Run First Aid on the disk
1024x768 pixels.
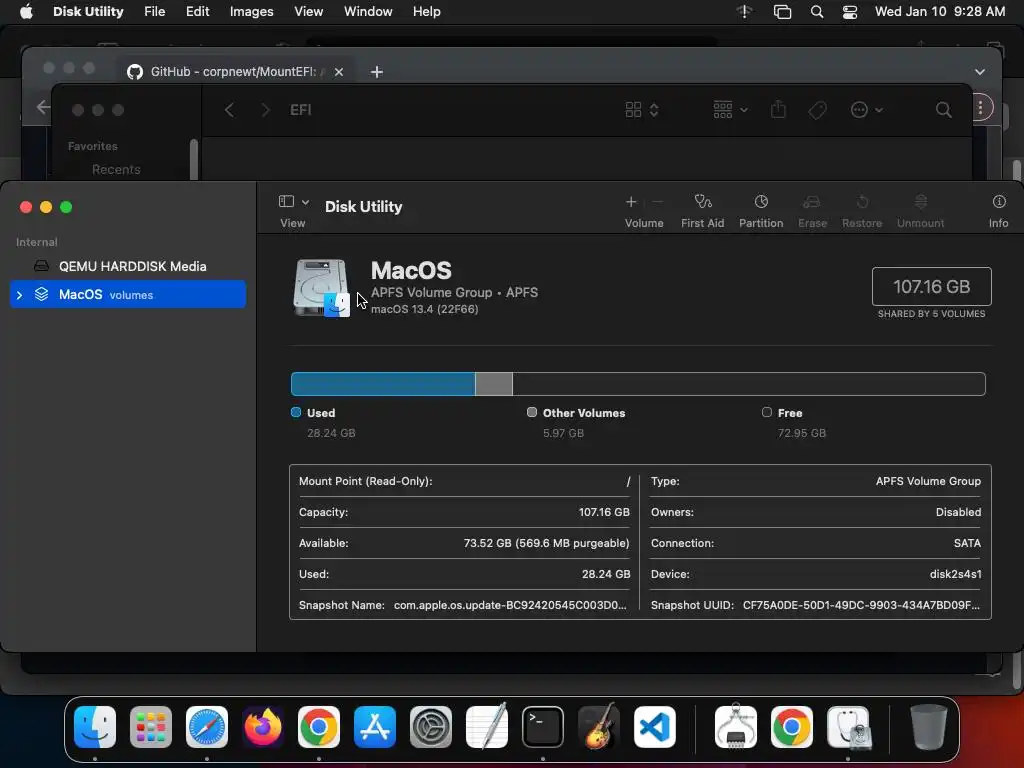tap(703, 202)
